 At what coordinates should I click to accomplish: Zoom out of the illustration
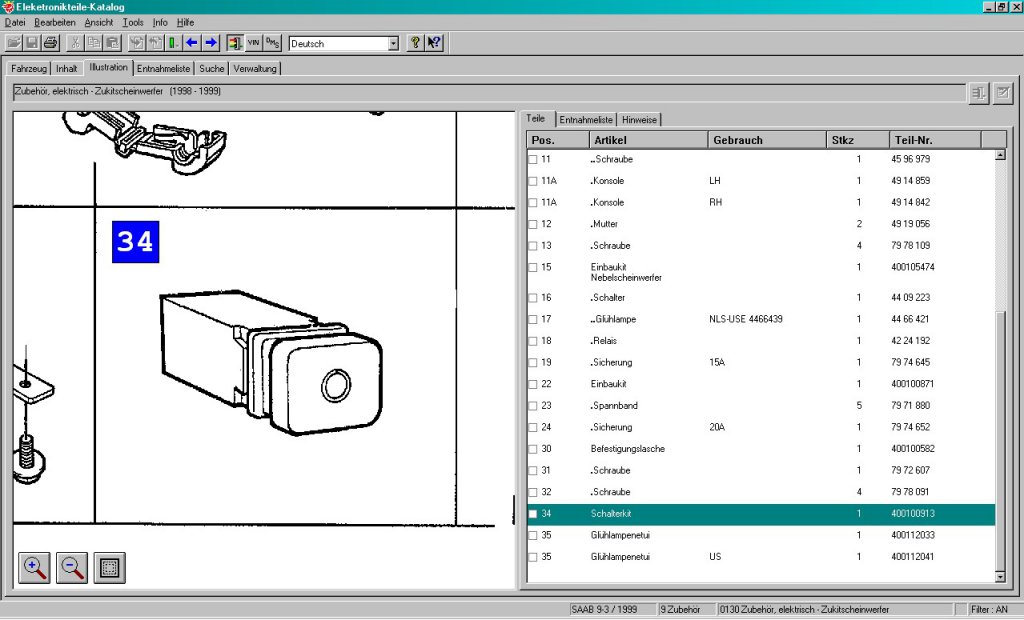(x=72, y=568)
